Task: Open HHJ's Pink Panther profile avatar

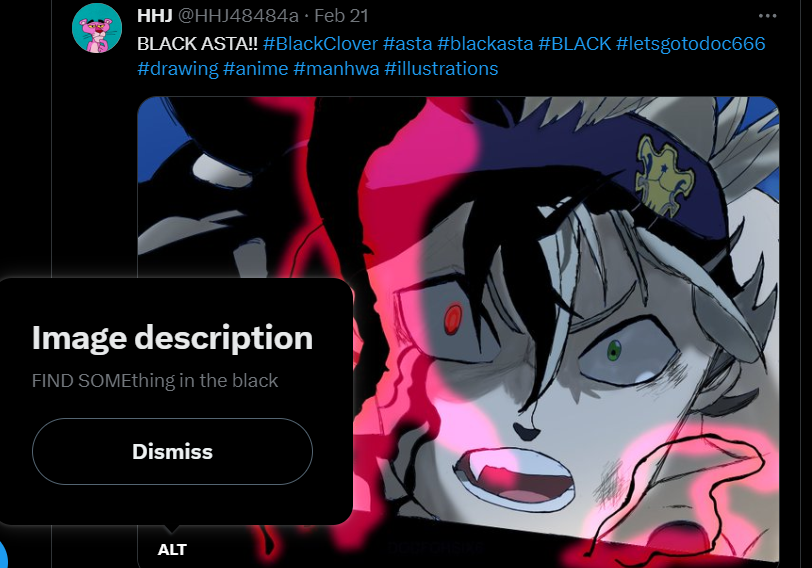Action: tap(97, 28)
